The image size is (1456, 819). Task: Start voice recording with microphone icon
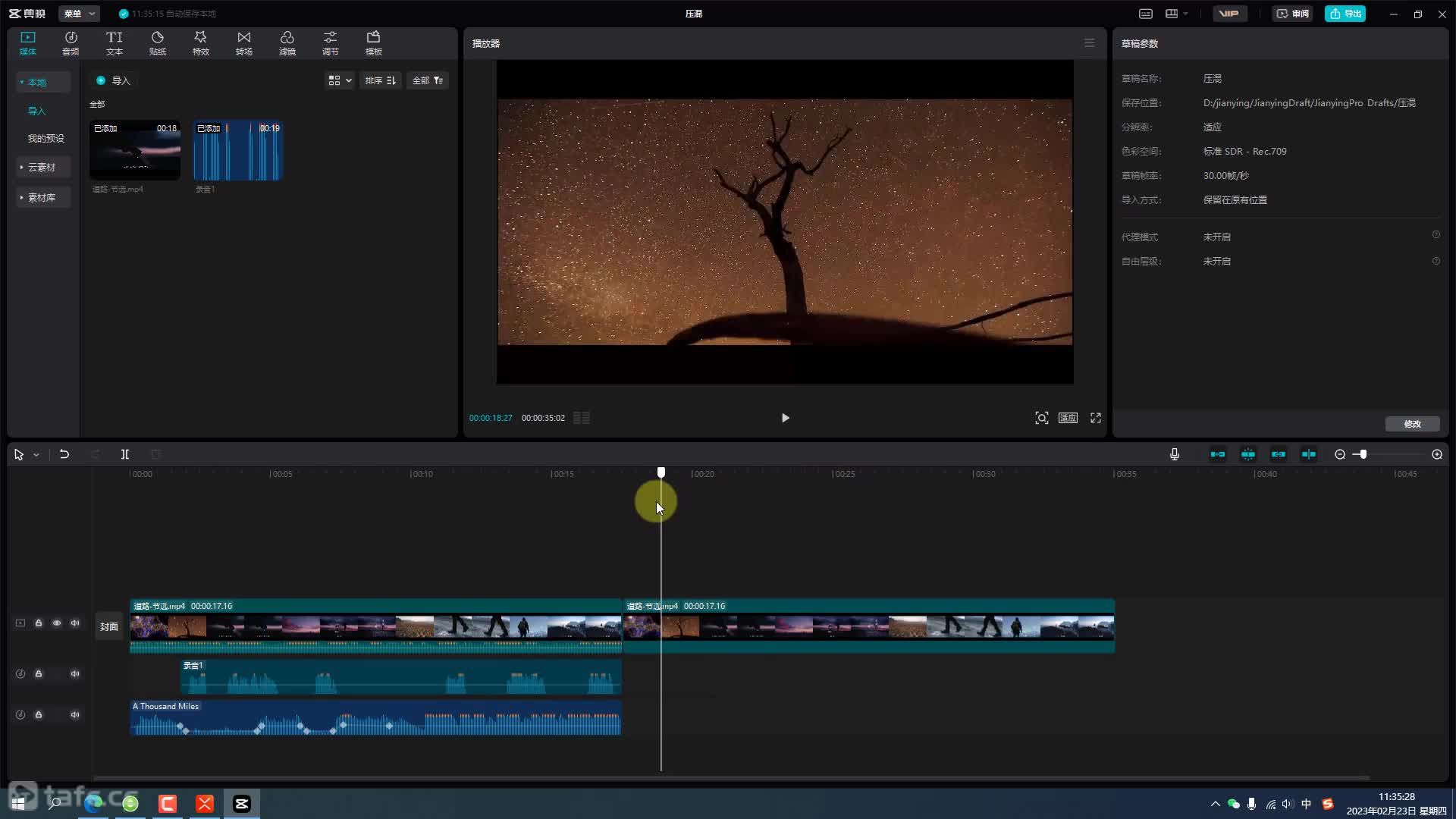pos(1174,454)
